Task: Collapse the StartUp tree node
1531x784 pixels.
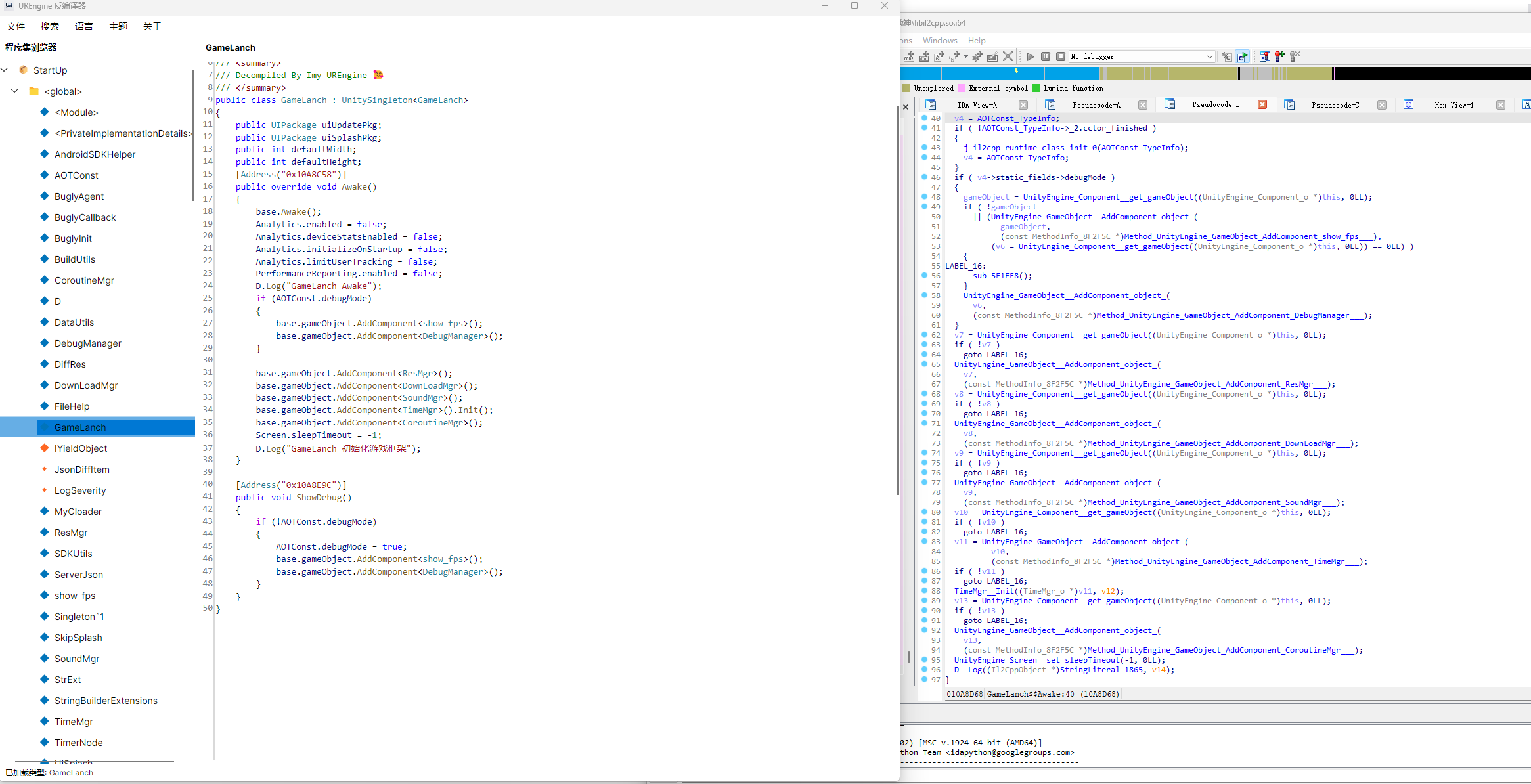Action: [5, 70]
